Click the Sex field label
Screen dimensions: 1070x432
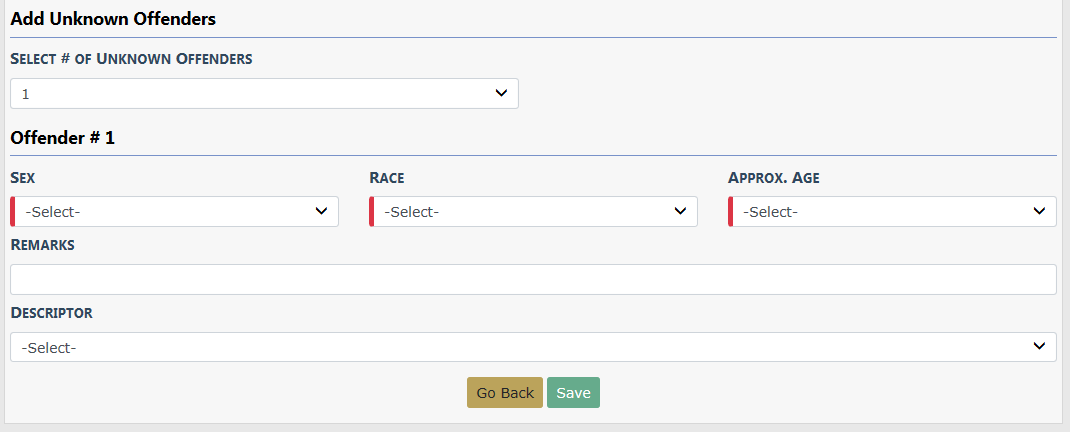pyautogui.click(x=23, y=178)
